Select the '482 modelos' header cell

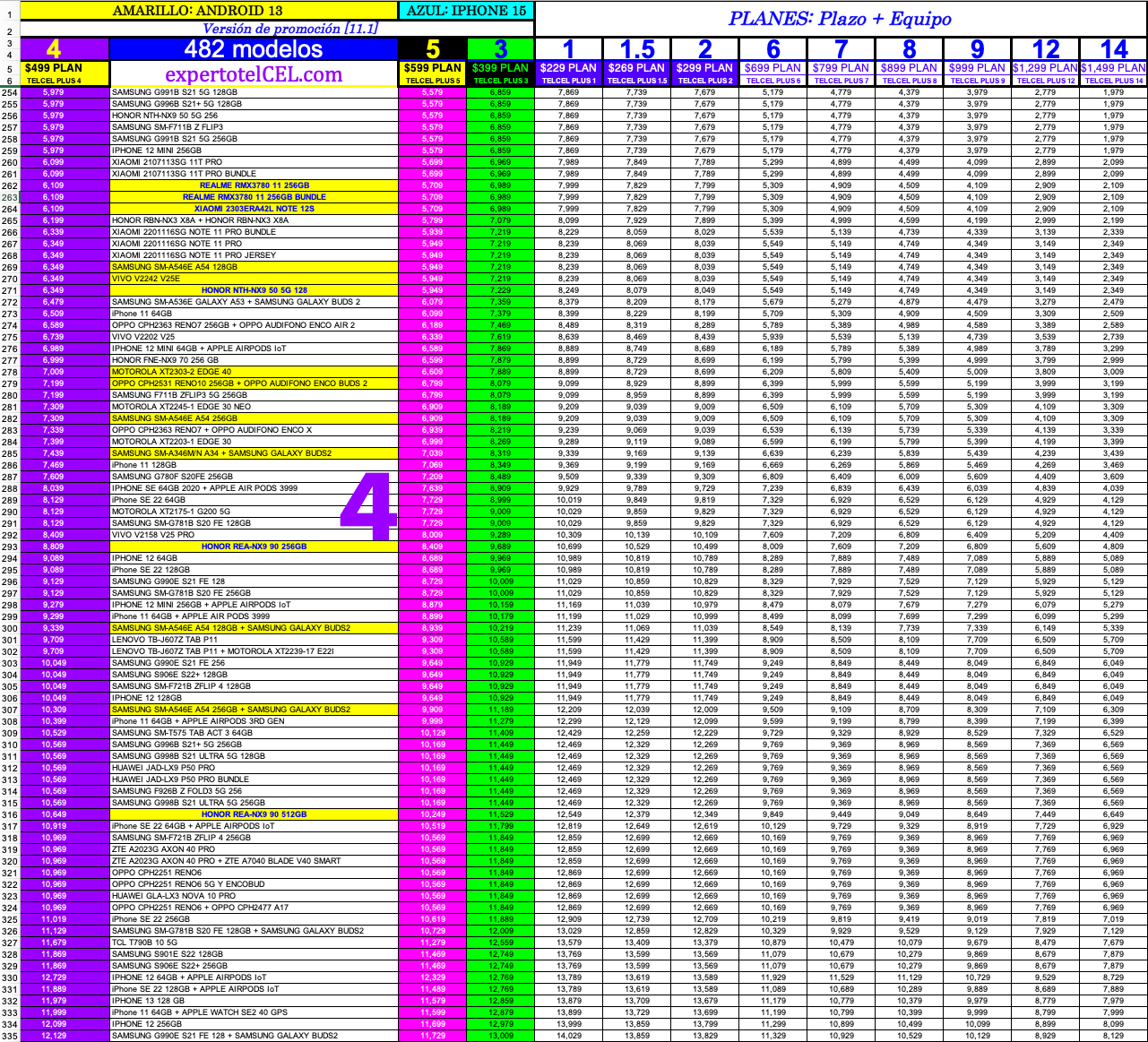(x=254, y=48)
